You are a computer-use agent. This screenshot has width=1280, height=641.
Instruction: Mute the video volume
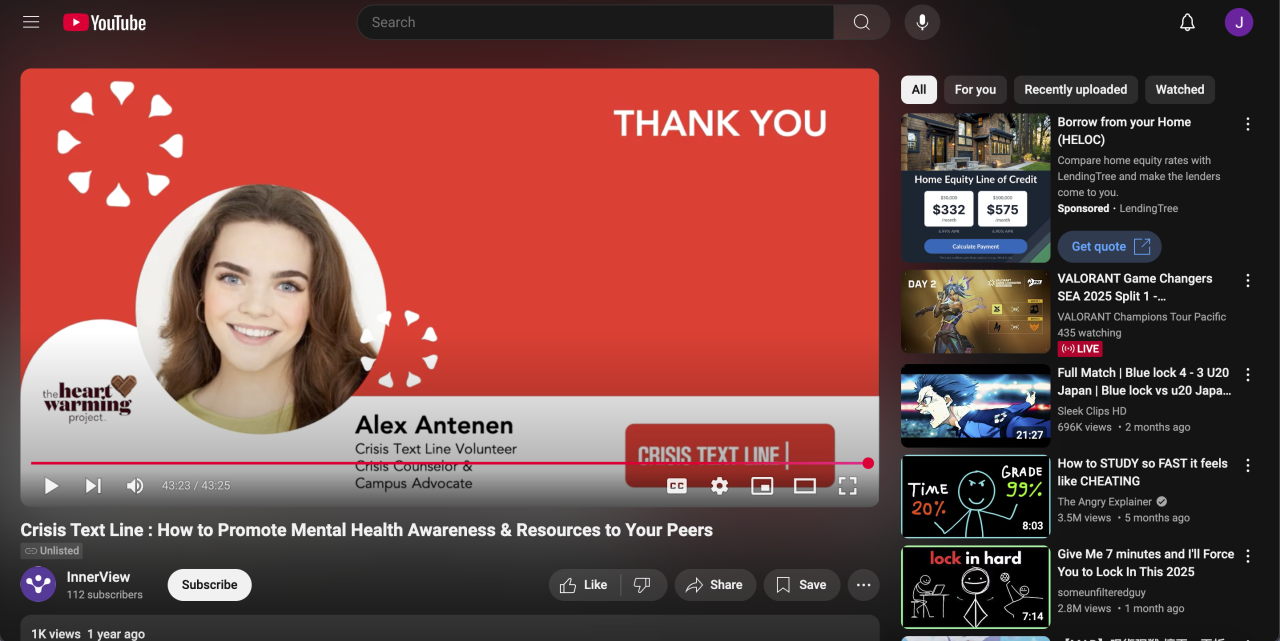(135, 486)
